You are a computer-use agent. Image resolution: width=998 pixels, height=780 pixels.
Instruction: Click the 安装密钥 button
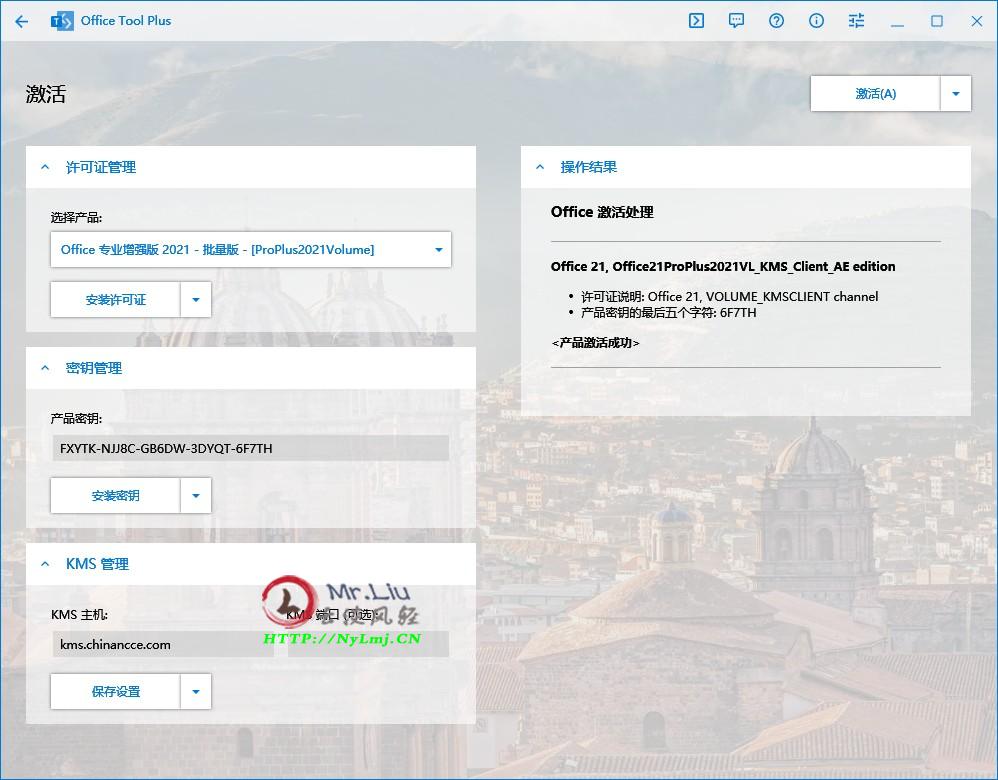115,495
